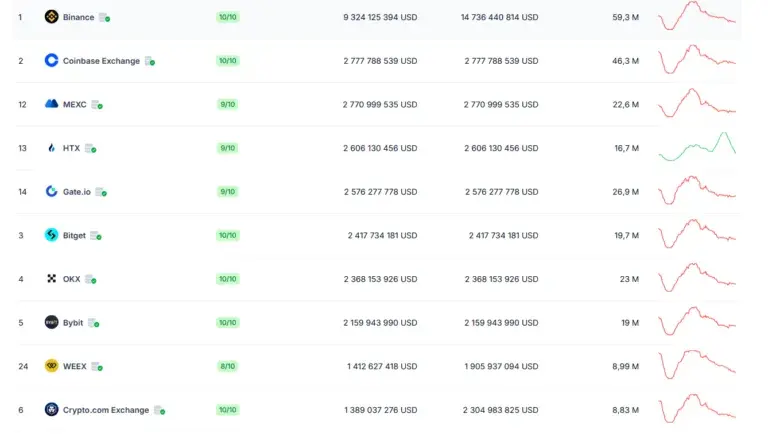
Task: Click rank number 24 in WEEX row
Action: pos(23,366)
